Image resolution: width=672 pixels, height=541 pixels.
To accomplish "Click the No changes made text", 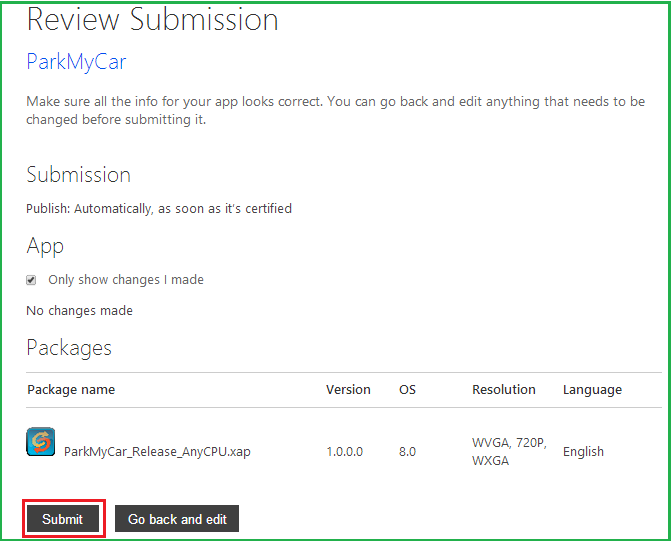I will [79, 310].
